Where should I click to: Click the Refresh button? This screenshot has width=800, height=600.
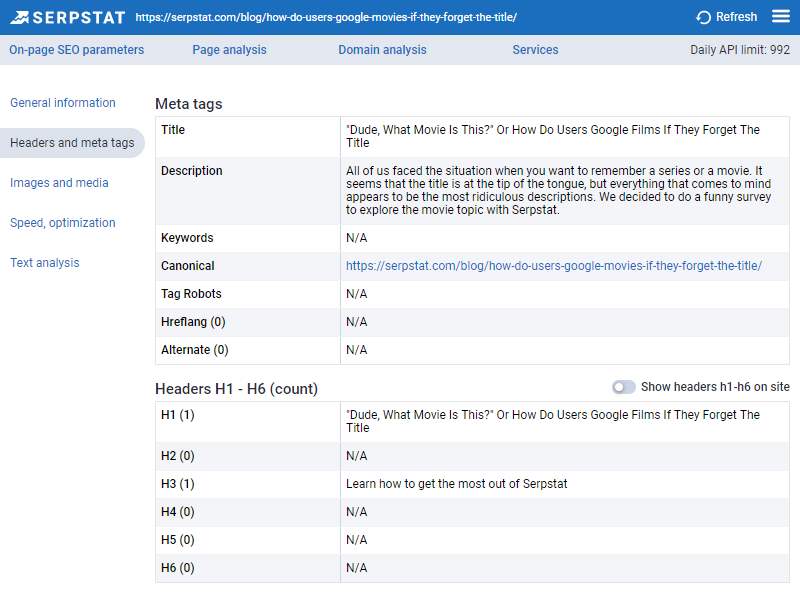coord(727,17)
